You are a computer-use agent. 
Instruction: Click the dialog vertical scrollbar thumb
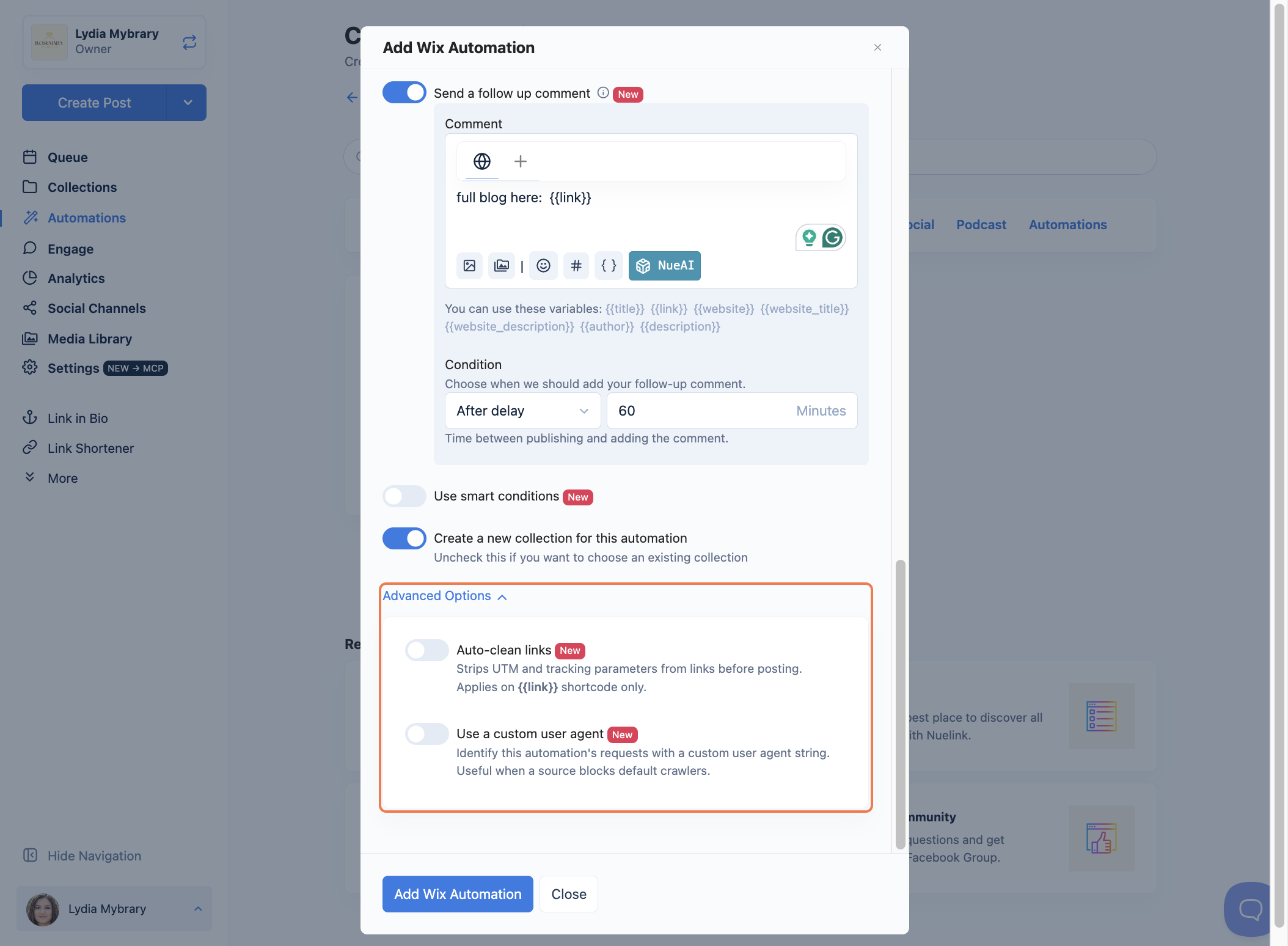[x=900, y=704]
